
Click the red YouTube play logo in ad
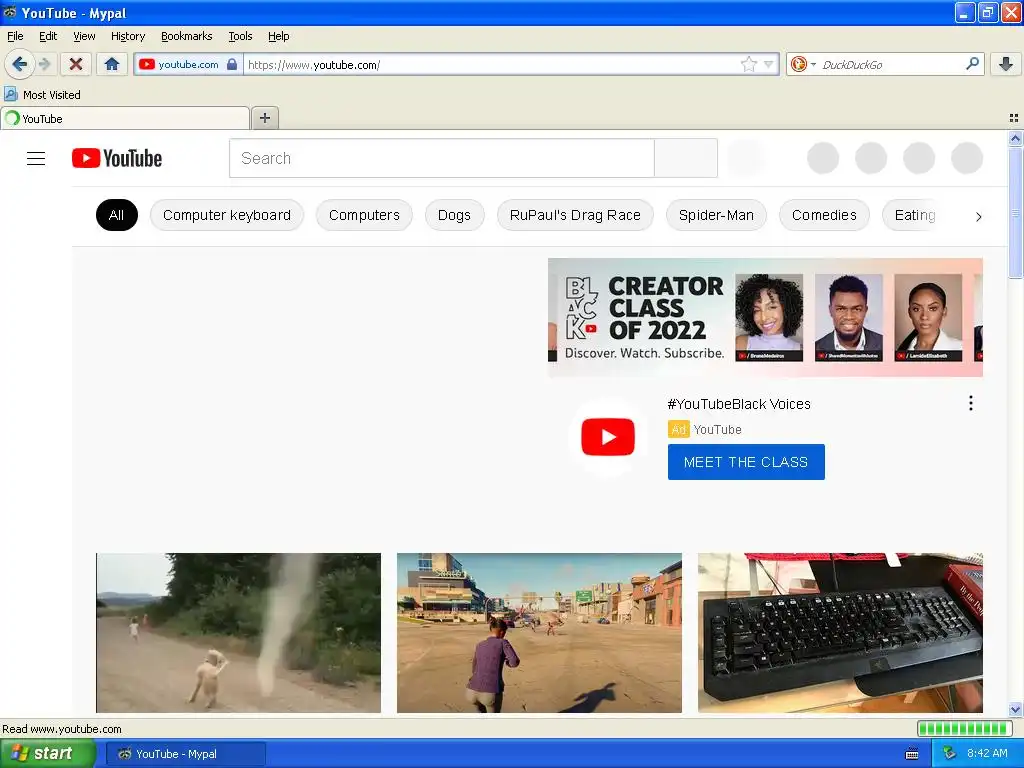(608, 437)
